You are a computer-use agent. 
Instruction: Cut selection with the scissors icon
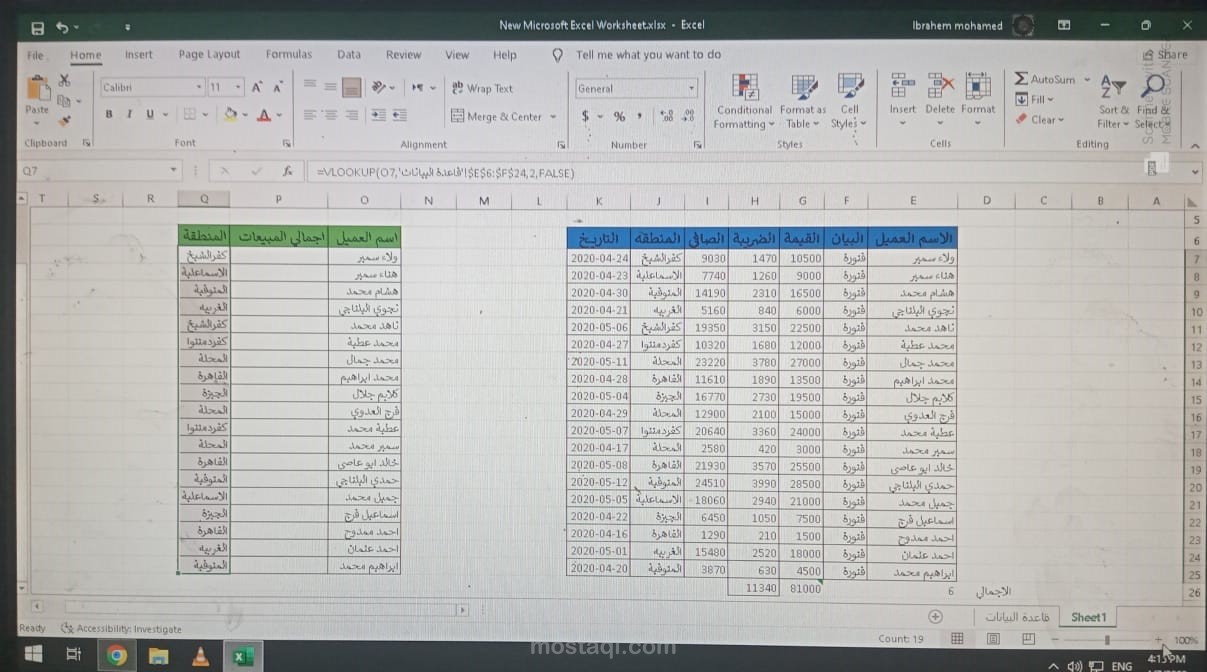coord(65,81)
